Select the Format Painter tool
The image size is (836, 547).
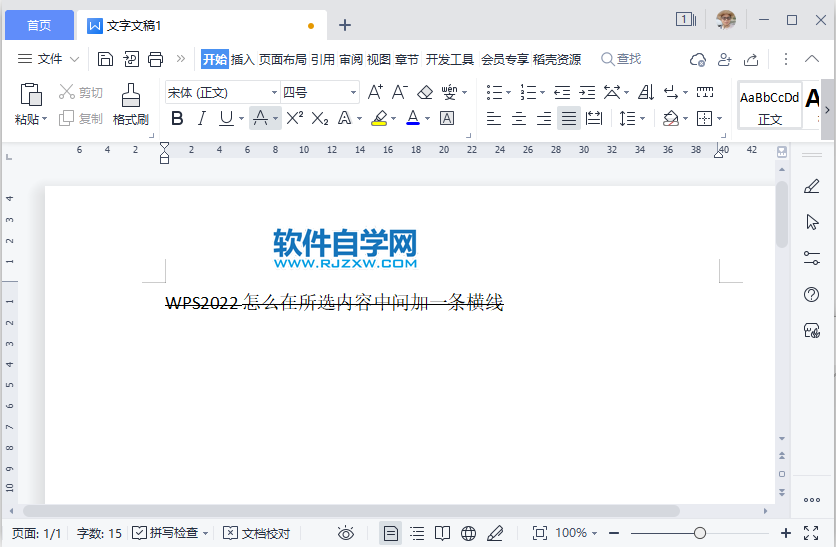point(131,104)
